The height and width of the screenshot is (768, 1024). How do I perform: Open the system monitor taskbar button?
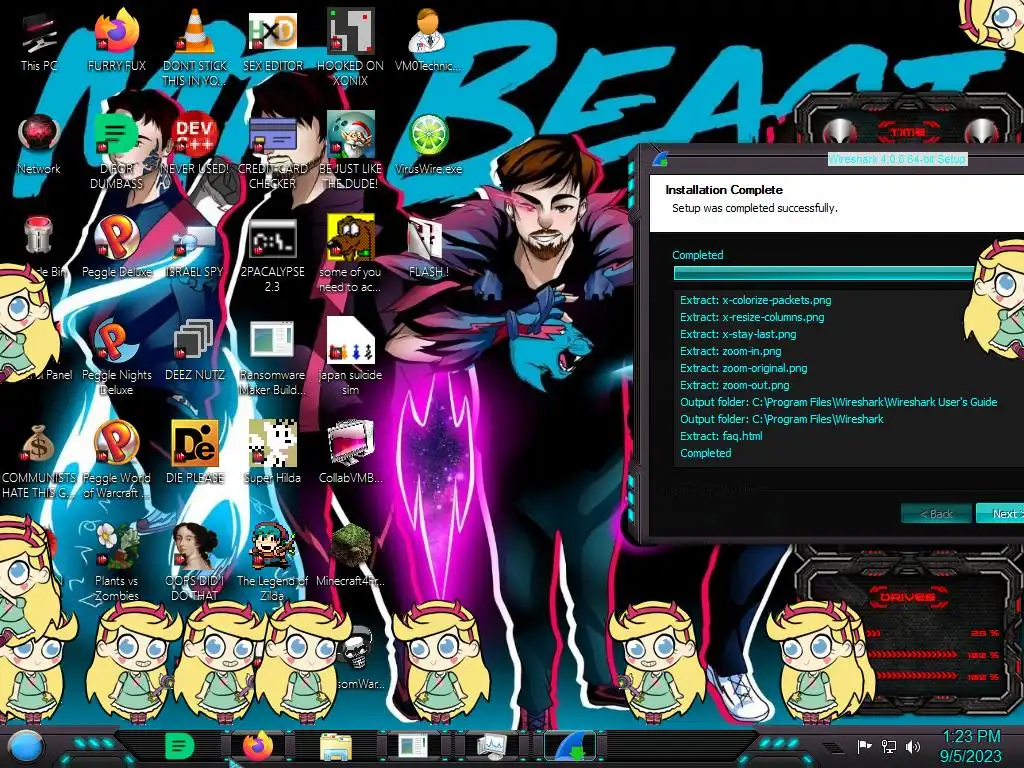pyautogui.click(x=491, y=746)
